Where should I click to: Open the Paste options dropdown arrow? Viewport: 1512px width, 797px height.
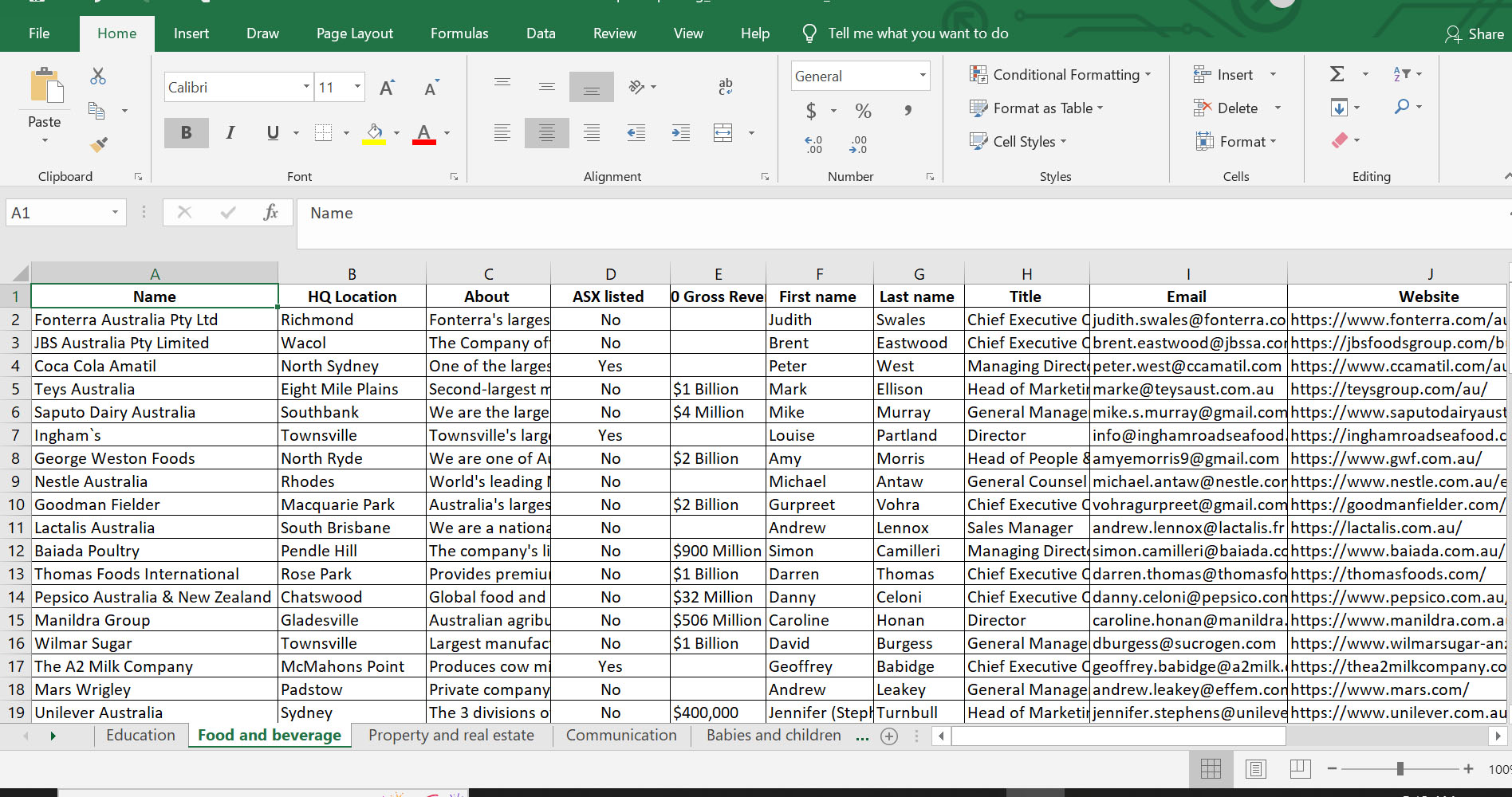(x=45, y=141)
